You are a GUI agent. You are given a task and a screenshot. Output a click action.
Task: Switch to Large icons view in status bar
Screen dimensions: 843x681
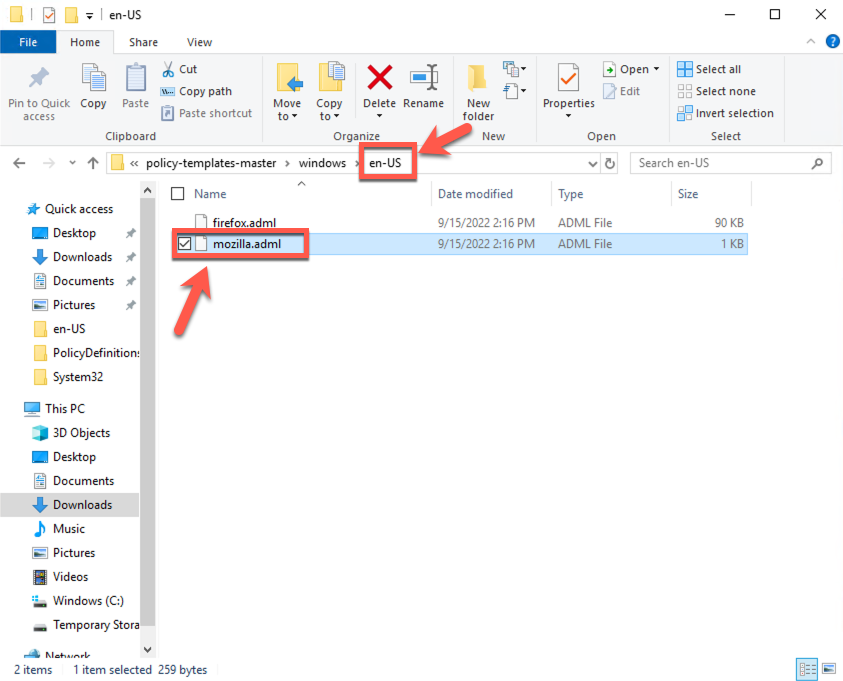(x=830, y=669)
